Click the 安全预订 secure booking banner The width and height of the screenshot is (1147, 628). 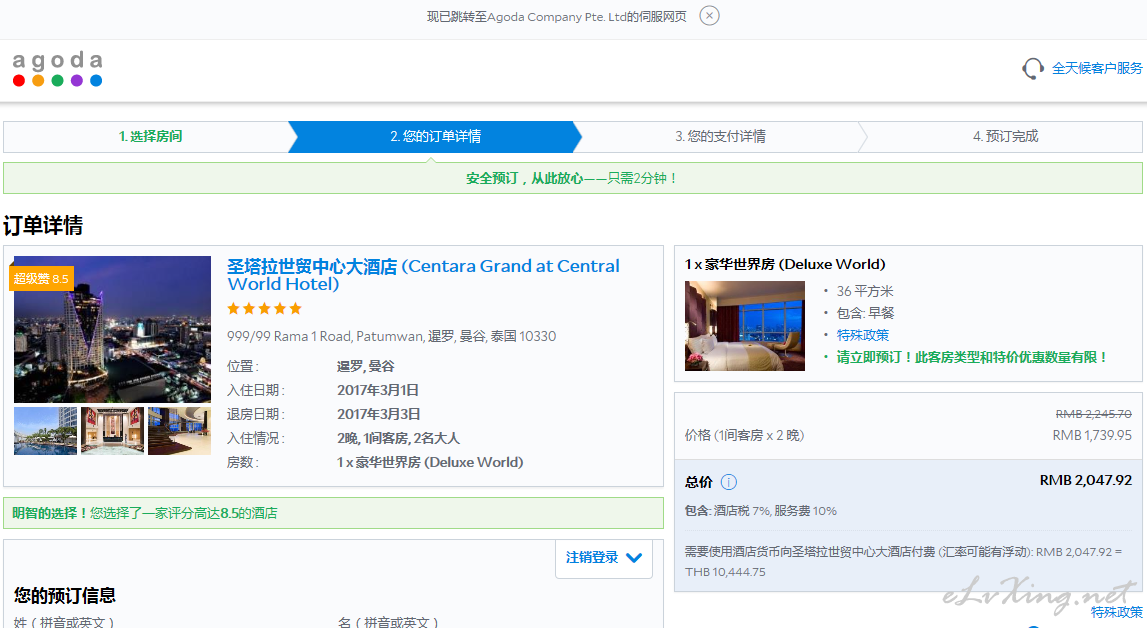pyautogui.click(x=573, y=178)
